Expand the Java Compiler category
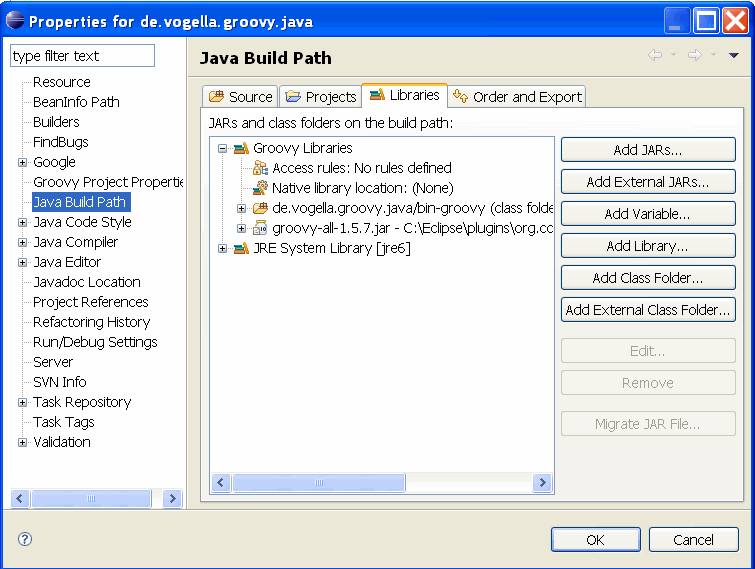Viewport: 755px width, 569px height. (x=22, y=242)
